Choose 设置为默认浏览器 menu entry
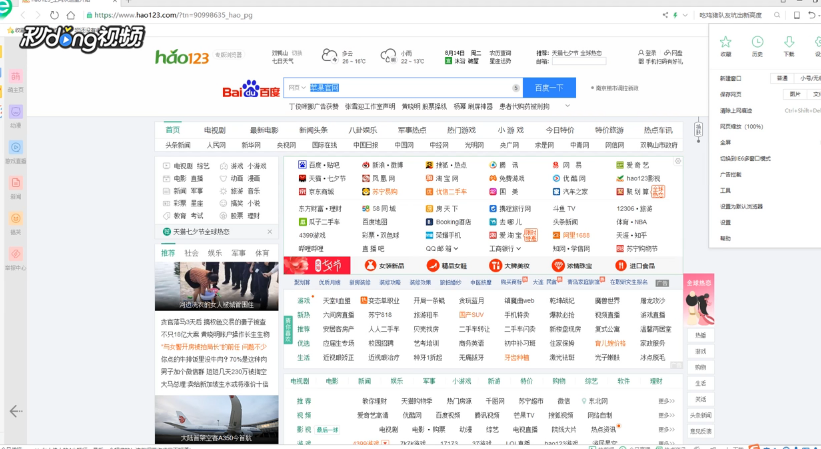The height and width of the screenshot is (449, 821). pos(741,207)
